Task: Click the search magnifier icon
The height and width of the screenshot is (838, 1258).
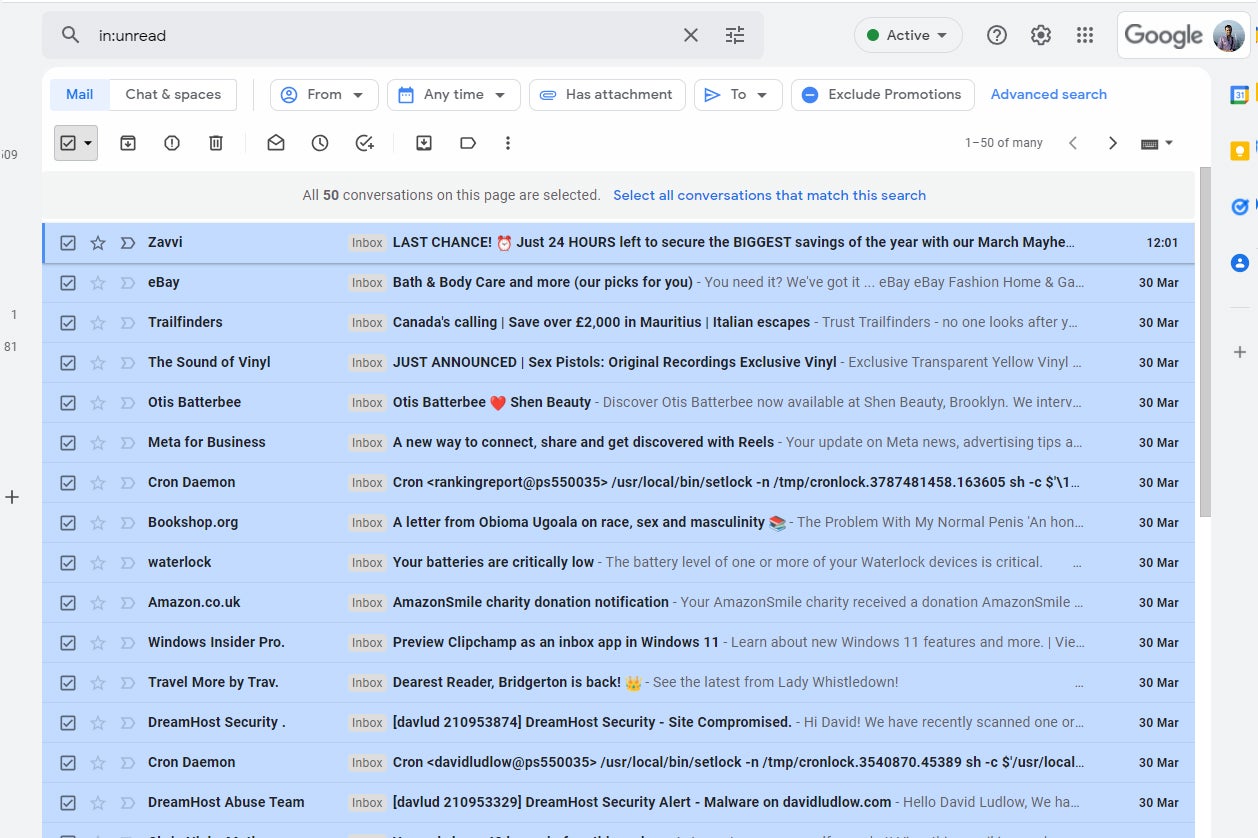Action: pos(70,35)
